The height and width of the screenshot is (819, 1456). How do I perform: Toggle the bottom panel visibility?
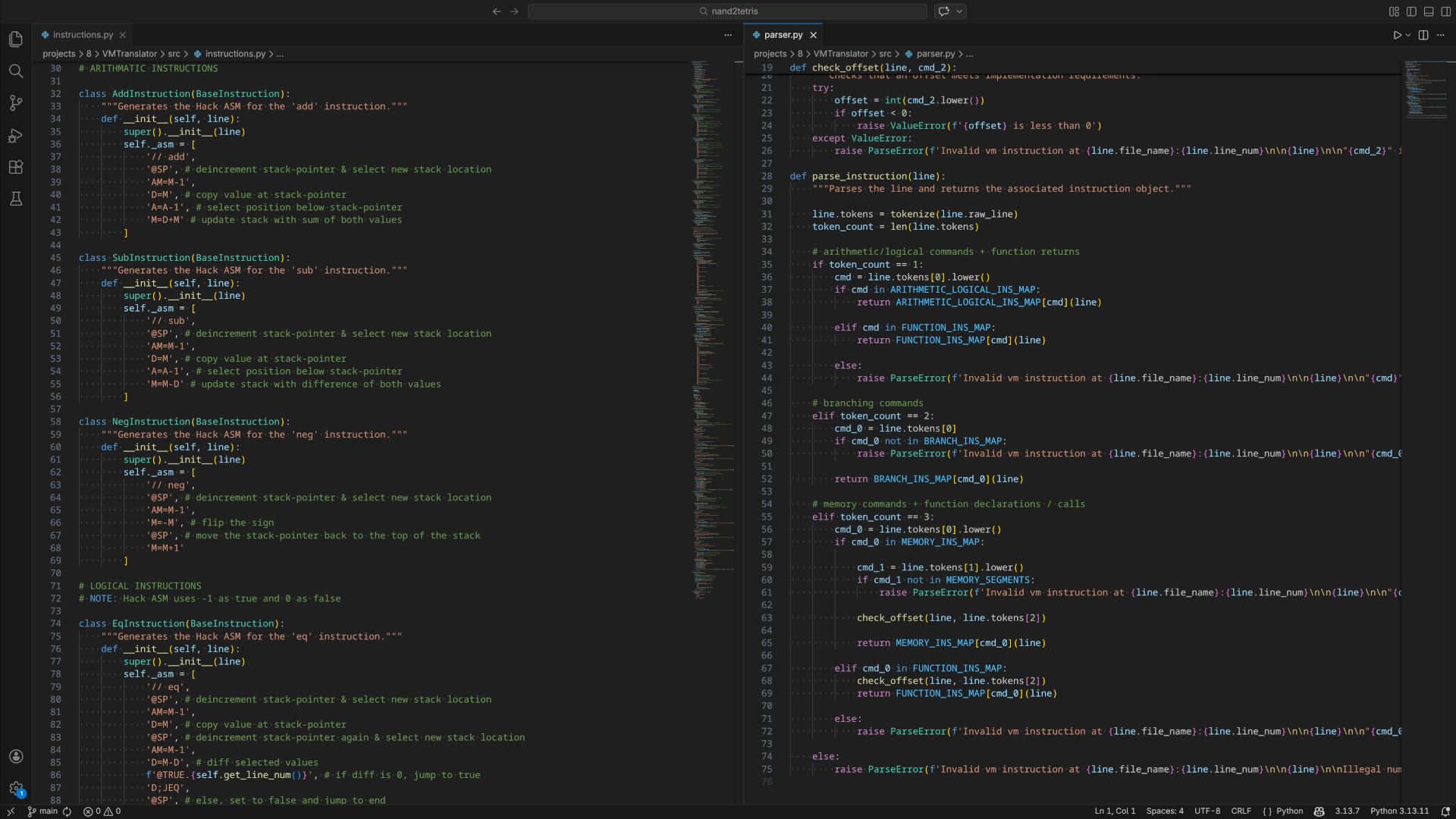[1429, 11]
